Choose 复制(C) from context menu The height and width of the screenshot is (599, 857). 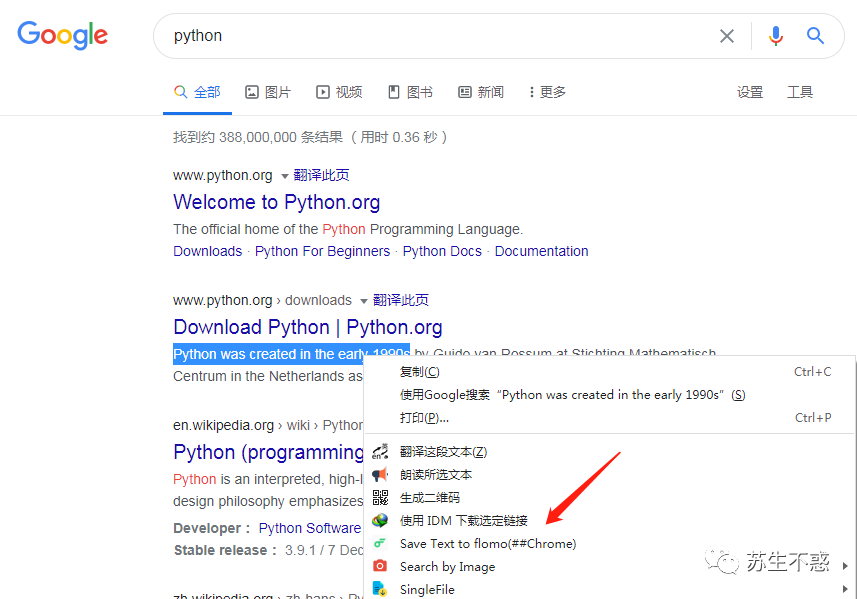tap(610, 372)
